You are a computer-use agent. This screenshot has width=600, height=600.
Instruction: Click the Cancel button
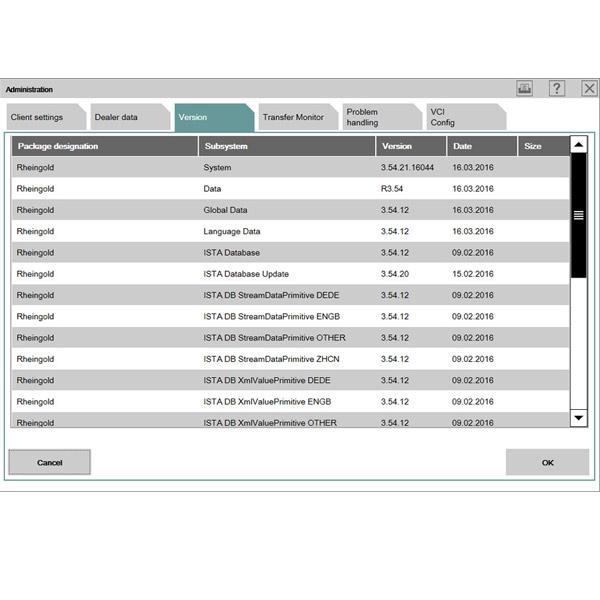click(x=50, y=462)
